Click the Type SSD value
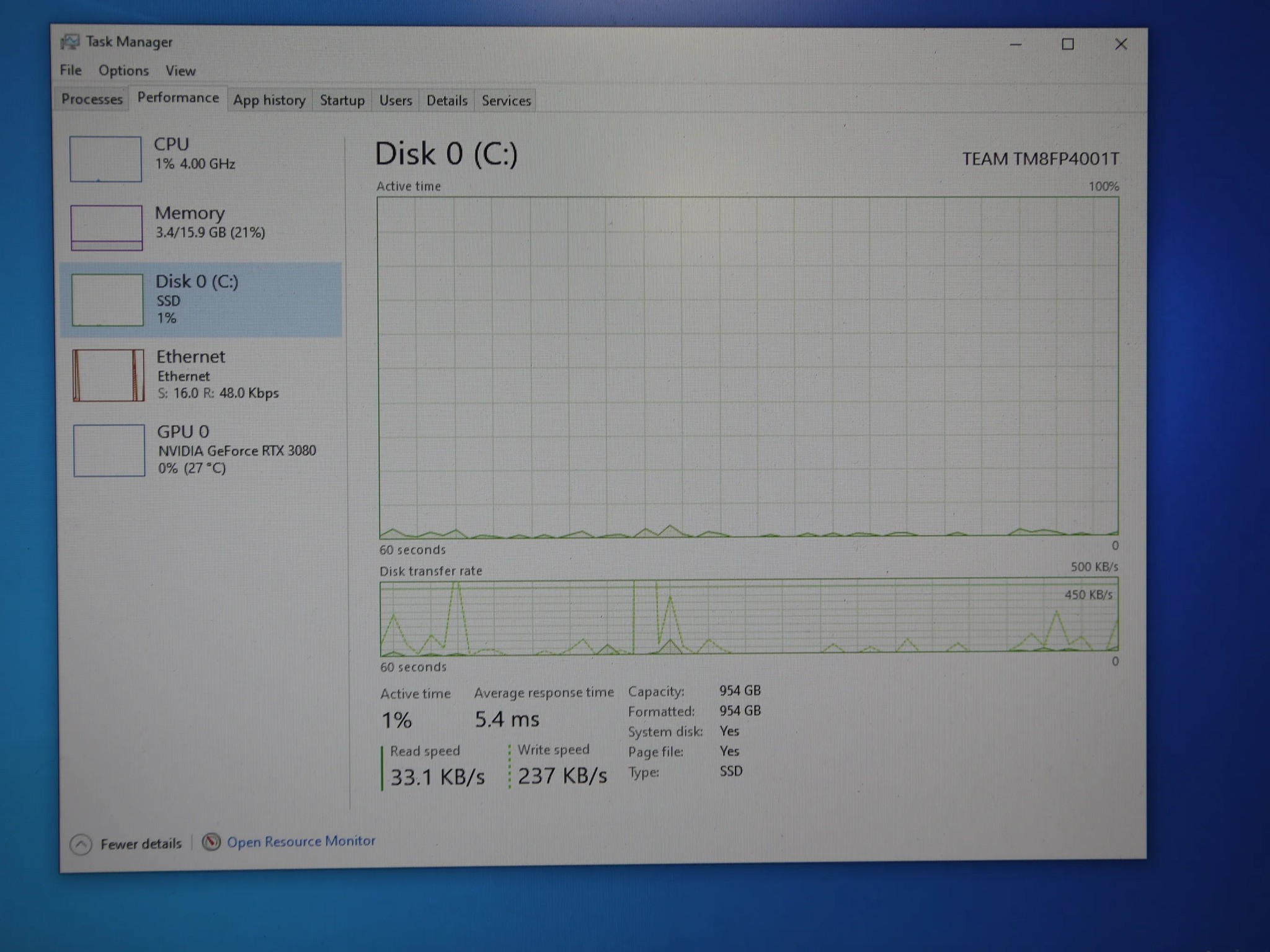 [731, 771]
